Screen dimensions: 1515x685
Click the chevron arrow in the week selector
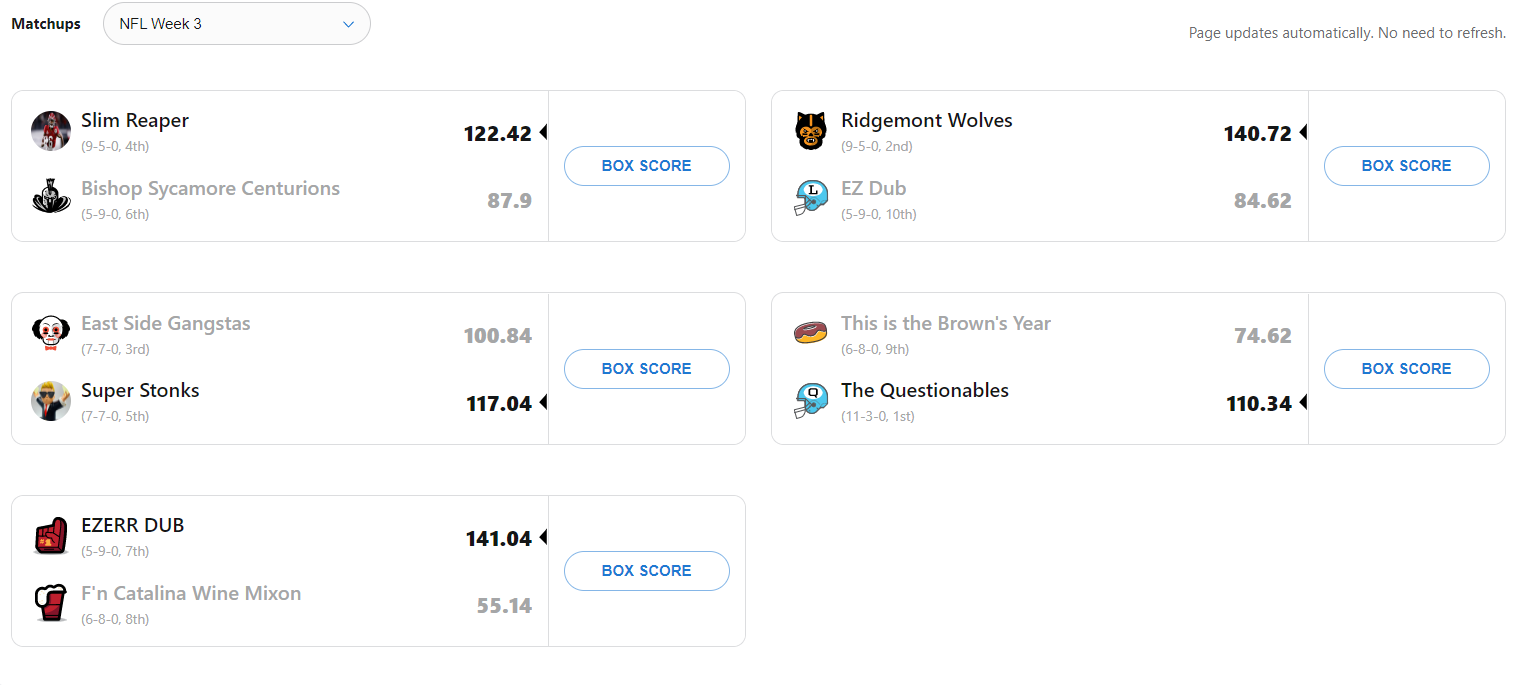click(x=348, y=24)
